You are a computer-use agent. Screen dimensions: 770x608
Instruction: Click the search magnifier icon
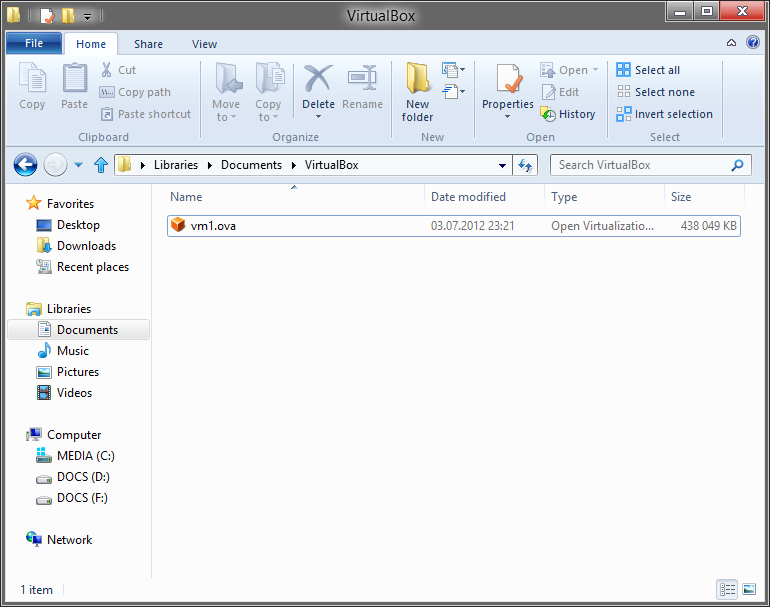(737, 165)
